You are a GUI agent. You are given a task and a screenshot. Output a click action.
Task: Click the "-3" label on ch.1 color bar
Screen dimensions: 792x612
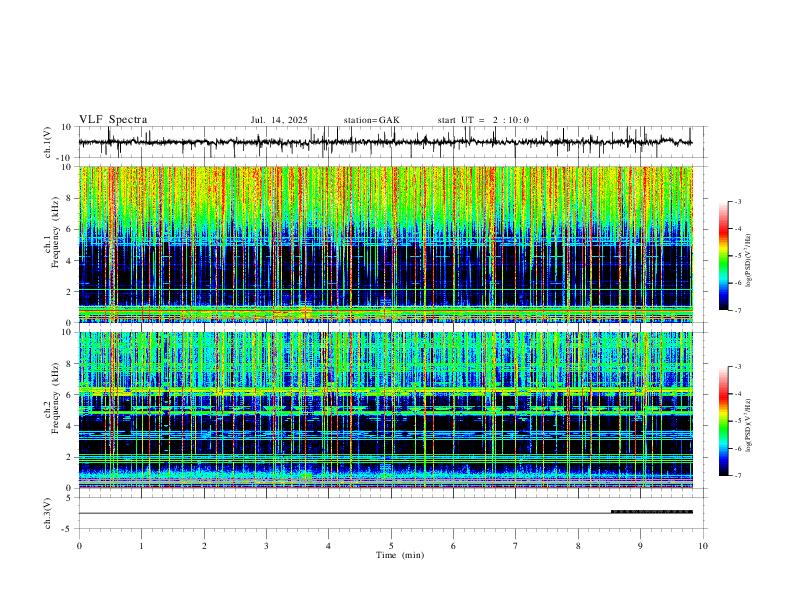(738, 201)
